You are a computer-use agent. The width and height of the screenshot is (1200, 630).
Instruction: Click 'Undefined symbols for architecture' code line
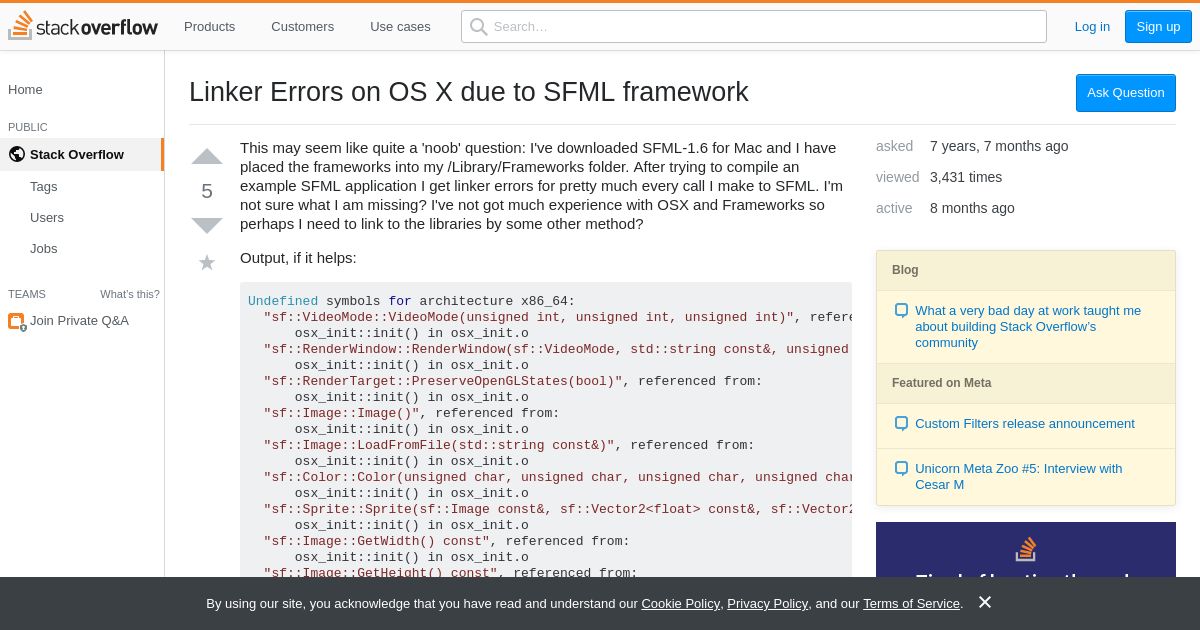pyautogui.click(x=412, y=301)
